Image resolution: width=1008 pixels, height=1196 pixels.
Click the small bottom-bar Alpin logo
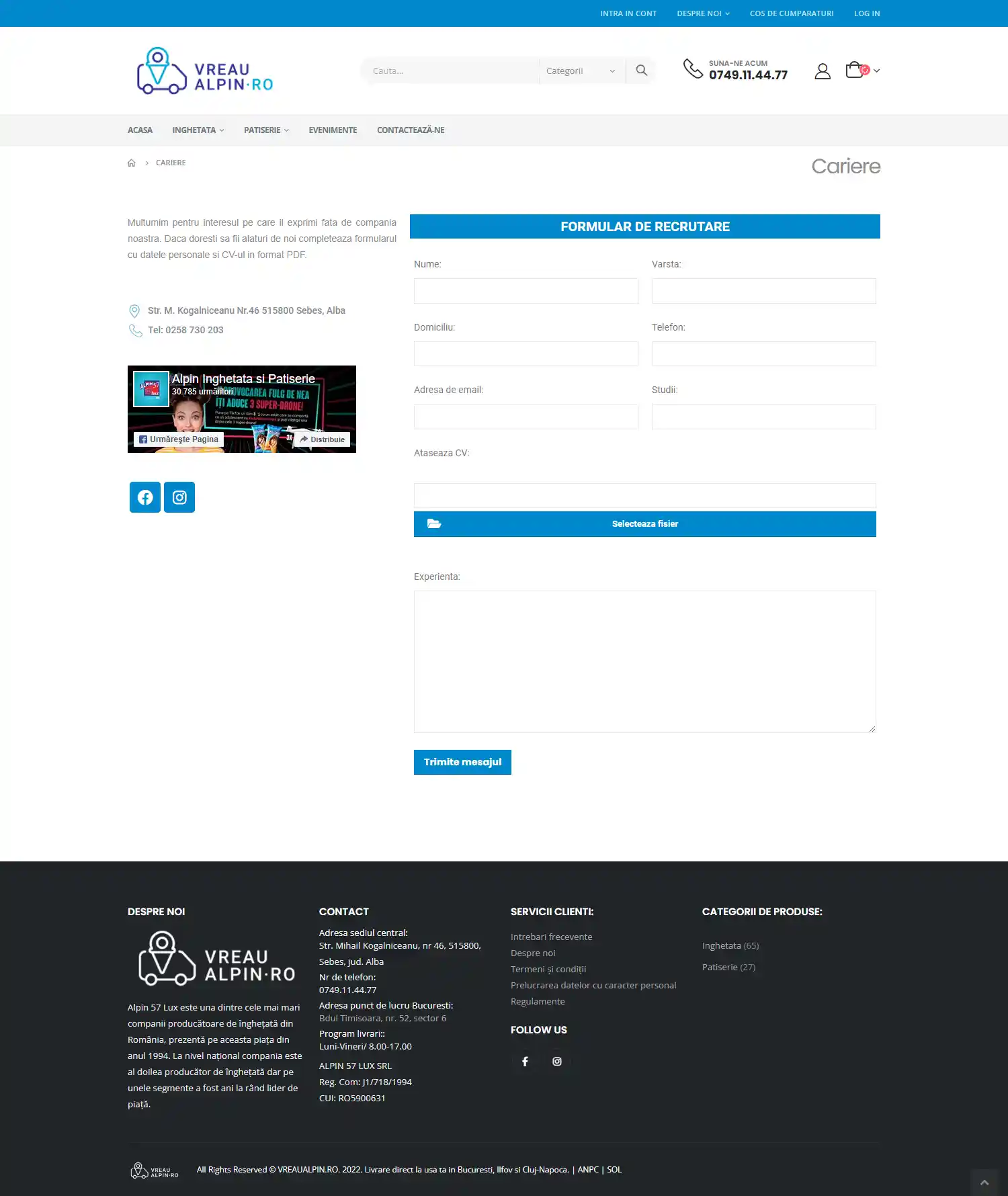pyautogui.click(x=155, y=1170)
